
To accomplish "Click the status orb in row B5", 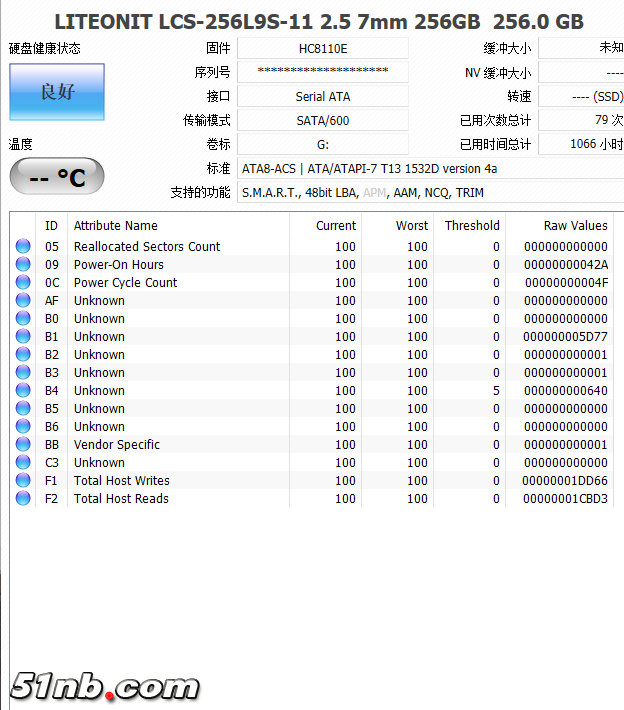I will (x=23, y=408).
